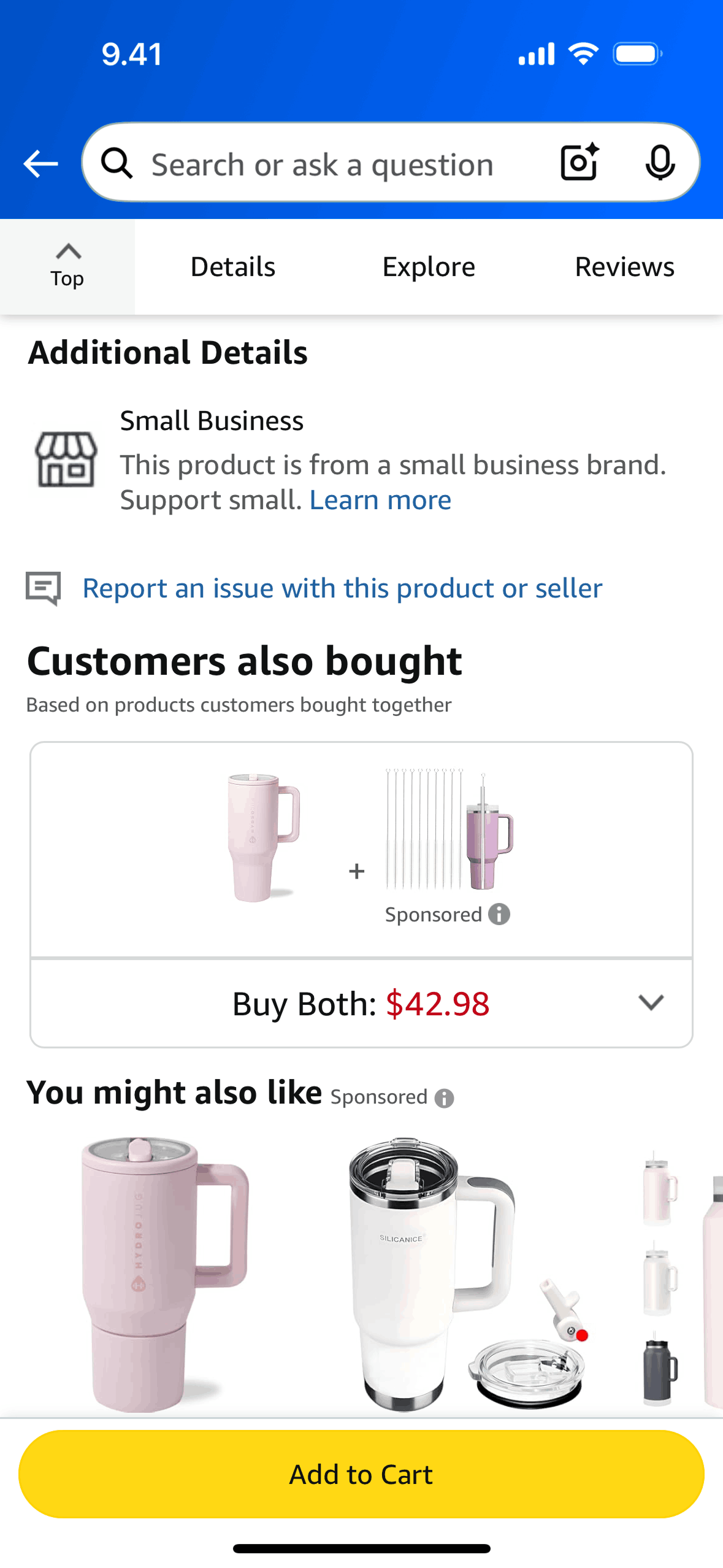723x1568 pixels.
Task: Open the Explore tab
Action: [429, 267]
